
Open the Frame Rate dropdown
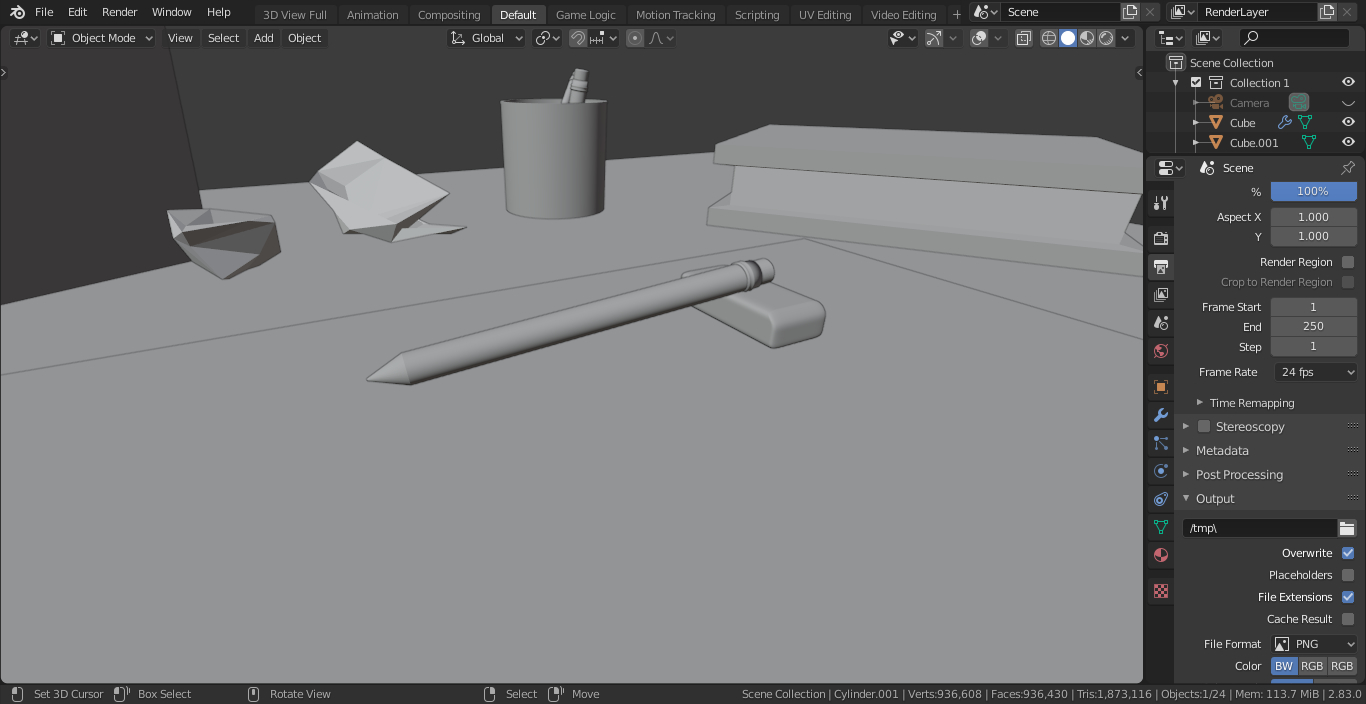click(1314, 371)
